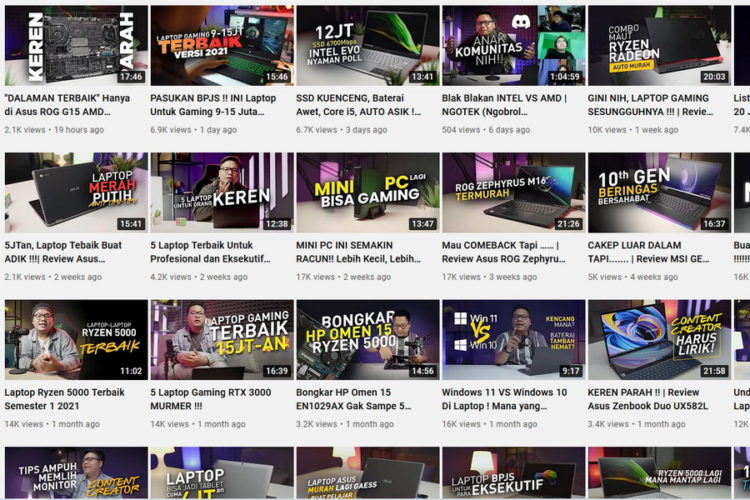
Task: Play the 12JT Intel Evo laptop thumbnail
Action: pos(367,45)
